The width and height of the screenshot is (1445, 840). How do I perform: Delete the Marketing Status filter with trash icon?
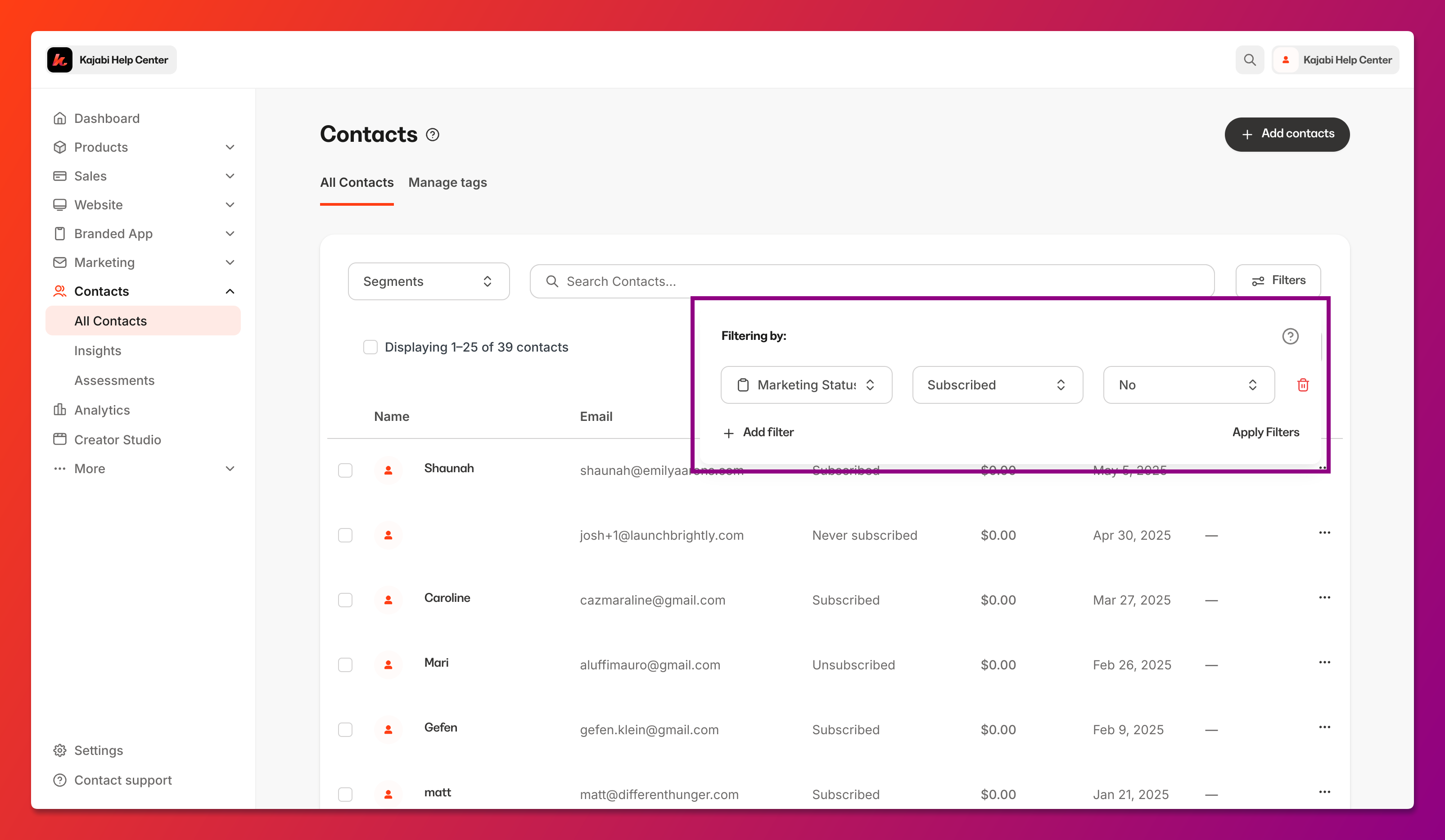pyautogui.click(x=1303, y=385)
